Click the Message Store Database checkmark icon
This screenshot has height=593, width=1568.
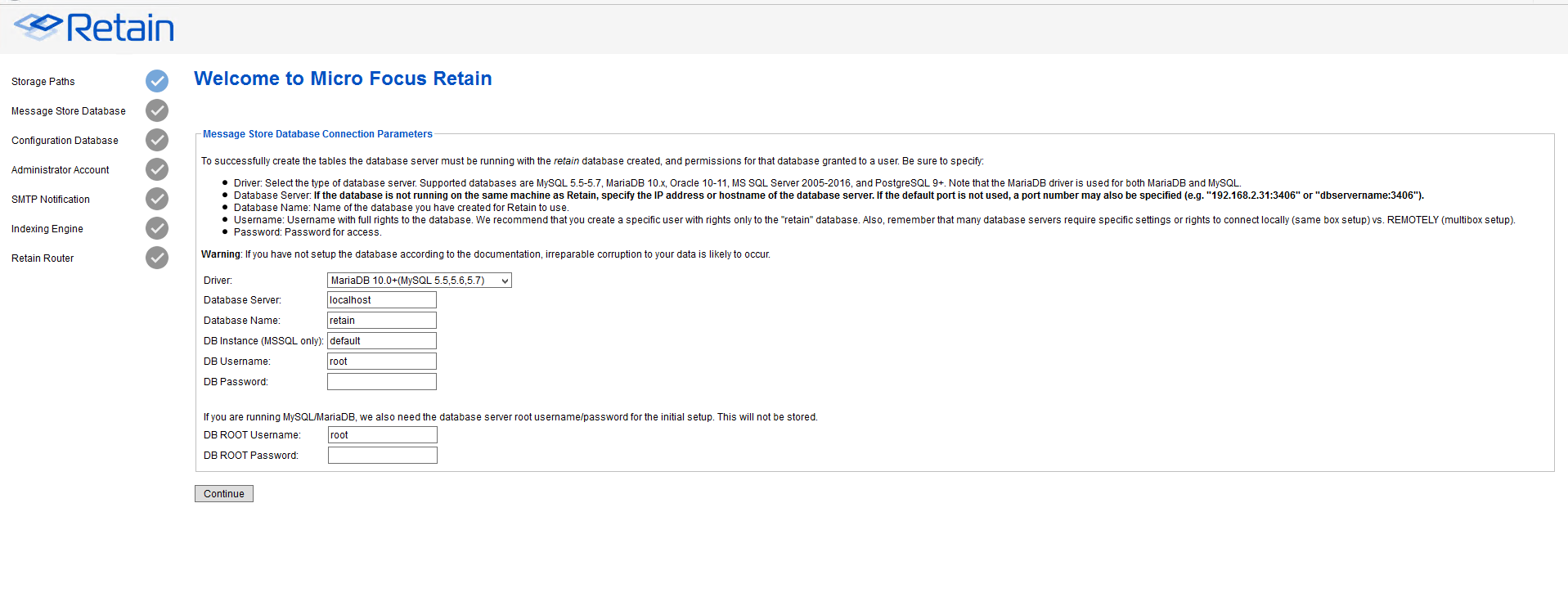[157, 110]
